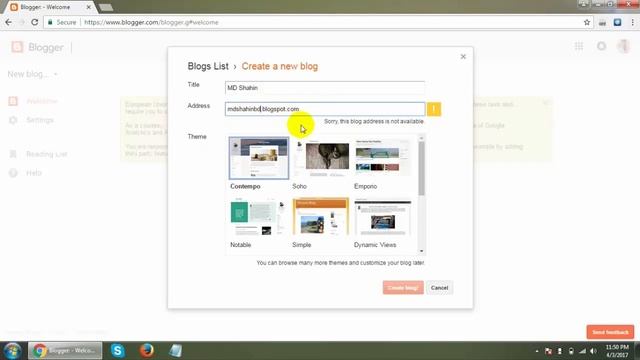Screen dimensions: 640x360
Task: Open Firefox from the taskbar
Action: pos(147,351)
